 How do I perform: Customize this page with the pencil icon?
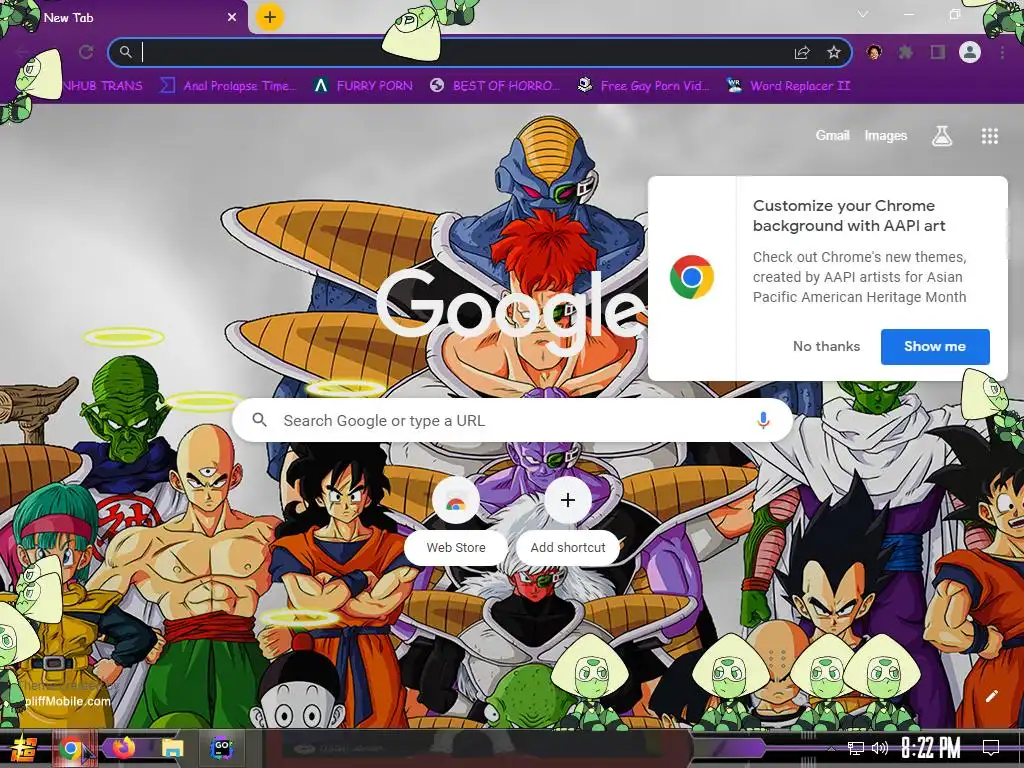(x=991, y=696)
